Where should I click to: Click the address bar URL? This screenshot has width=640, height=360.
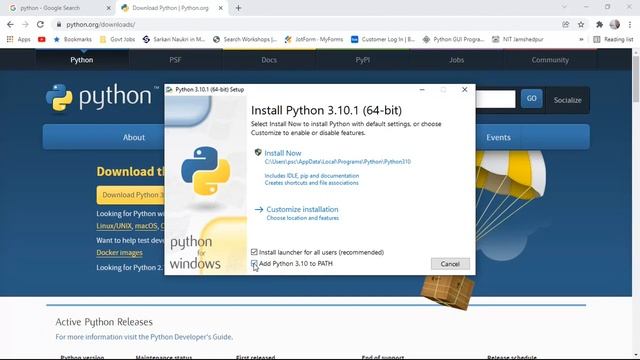100,24
